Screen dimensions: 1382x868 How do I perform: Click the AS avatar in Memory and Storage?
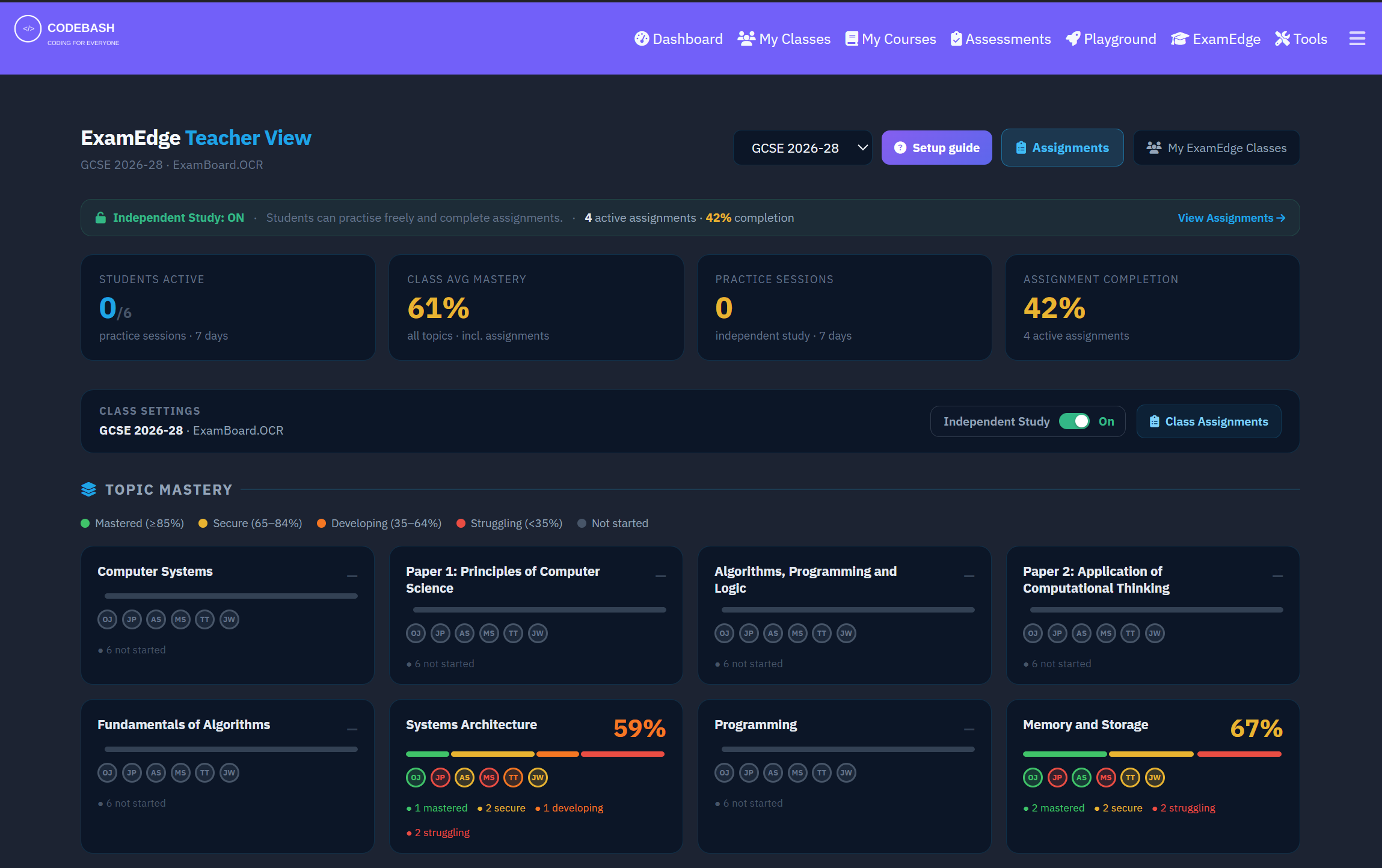1081,777
